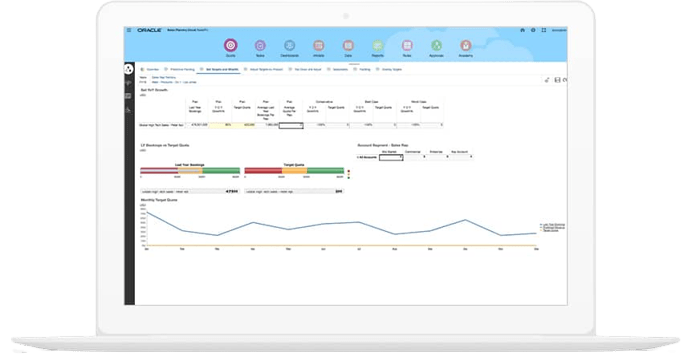Select the Conservative Y O Y Growth% cell
This screenshot has height=361, width=692.
coord(315,125)
